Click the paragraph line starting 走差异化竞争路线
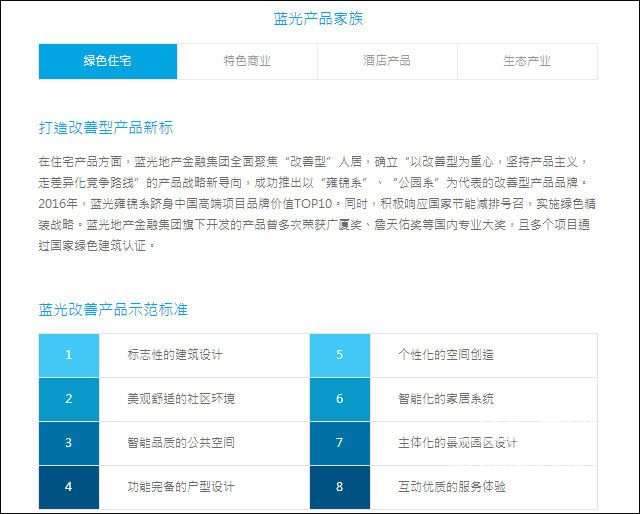The image size is (640, 514). [x=313, y=182]
